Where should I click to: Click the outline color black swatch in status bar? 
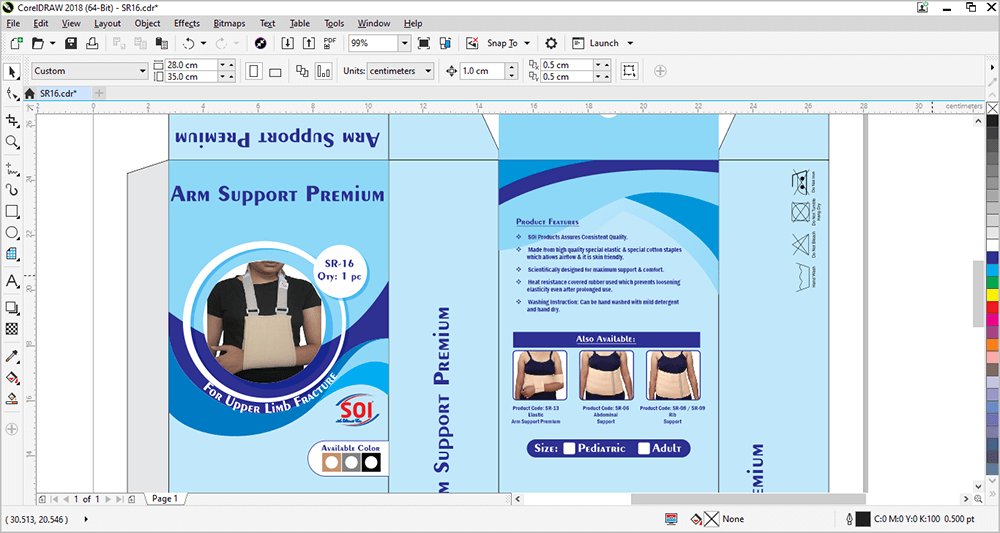pyautogui.click(x=863, y=519)
